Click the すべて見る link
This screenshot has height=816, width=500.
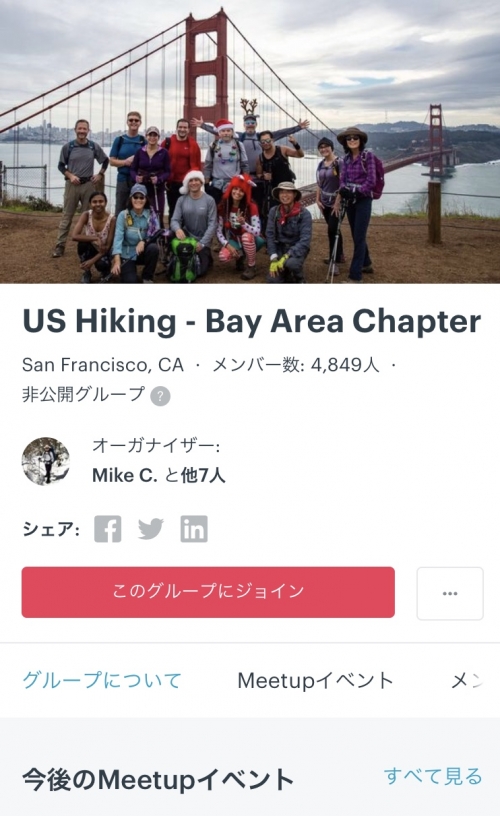[x=433, y=776]
